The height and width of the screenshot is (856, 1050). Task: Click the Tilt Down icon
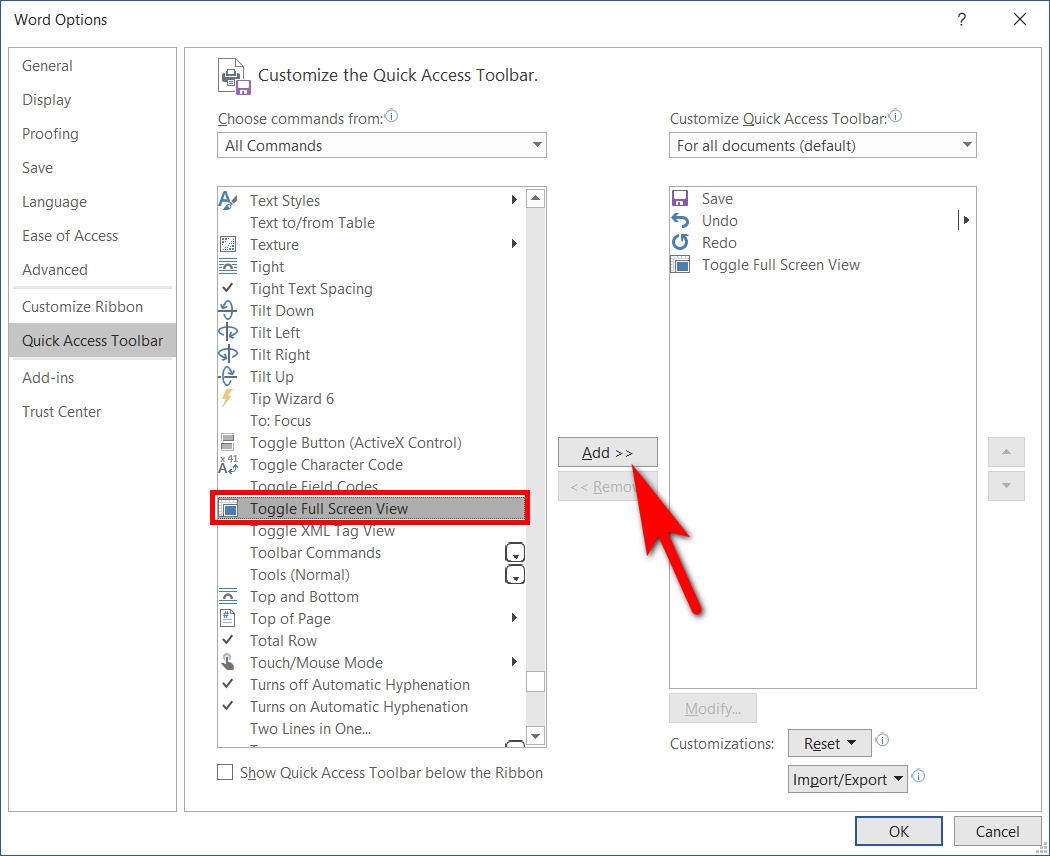(228, 310)
